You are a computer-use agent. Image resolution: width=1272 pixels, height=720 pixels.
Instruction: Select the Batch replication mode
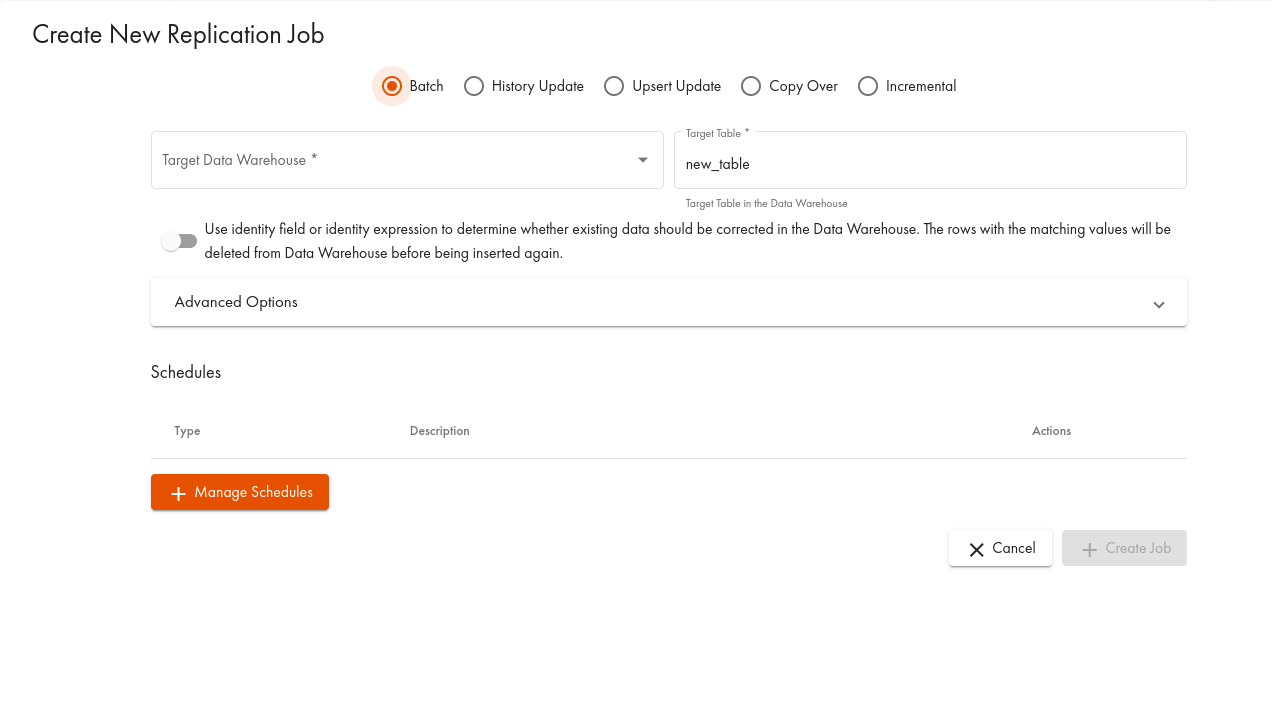coord(392,86)
